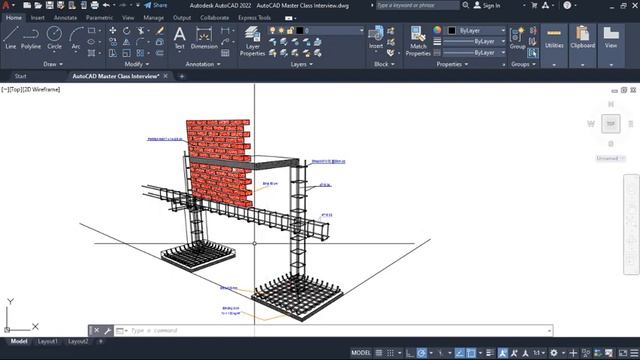This screenshot has width=640, height=360.
Task: Click Sign In
Action: [487, 5]
